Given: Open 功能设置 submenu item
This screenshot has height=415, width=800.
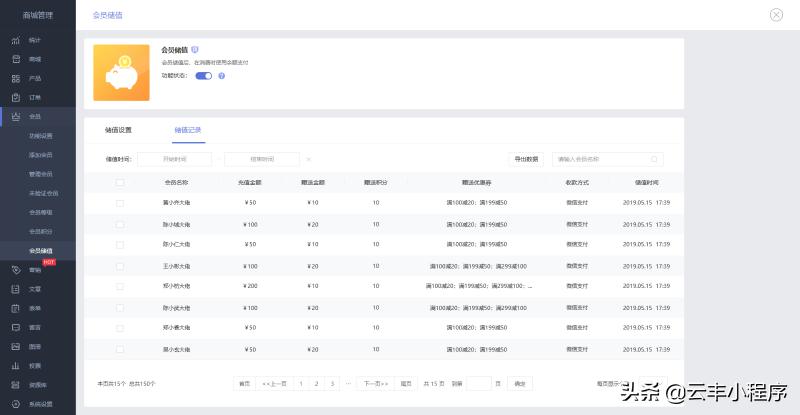Looking at the screenshot, I should pos(41,136).
